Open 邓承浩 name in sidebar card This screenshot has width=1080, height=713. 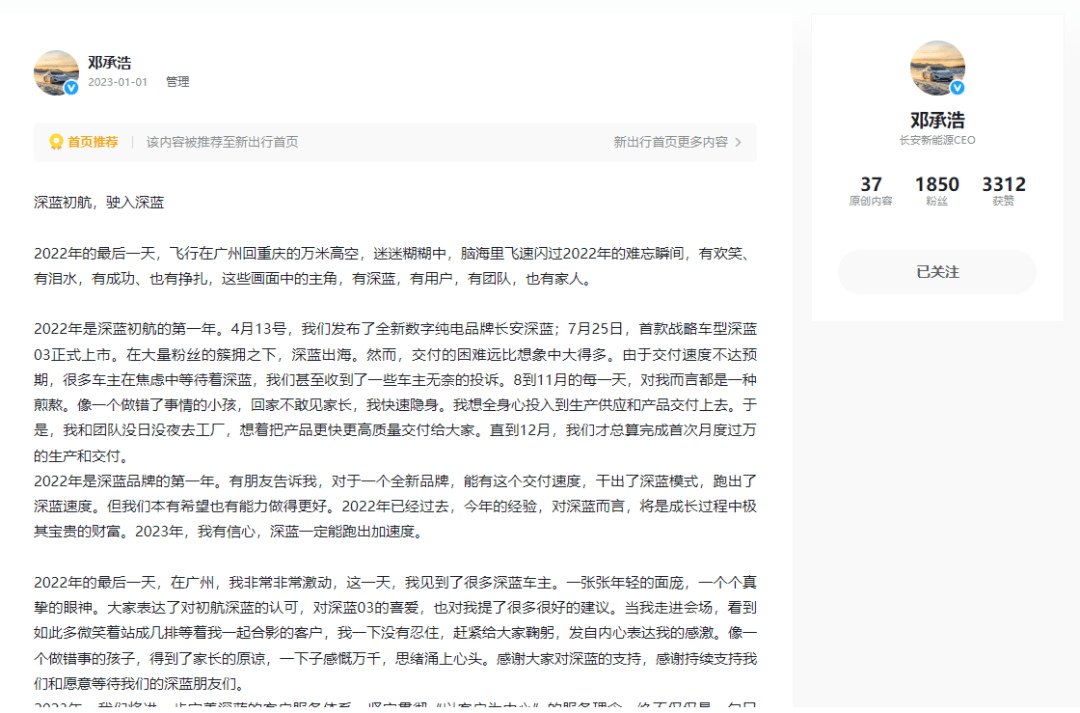[937, 121]
